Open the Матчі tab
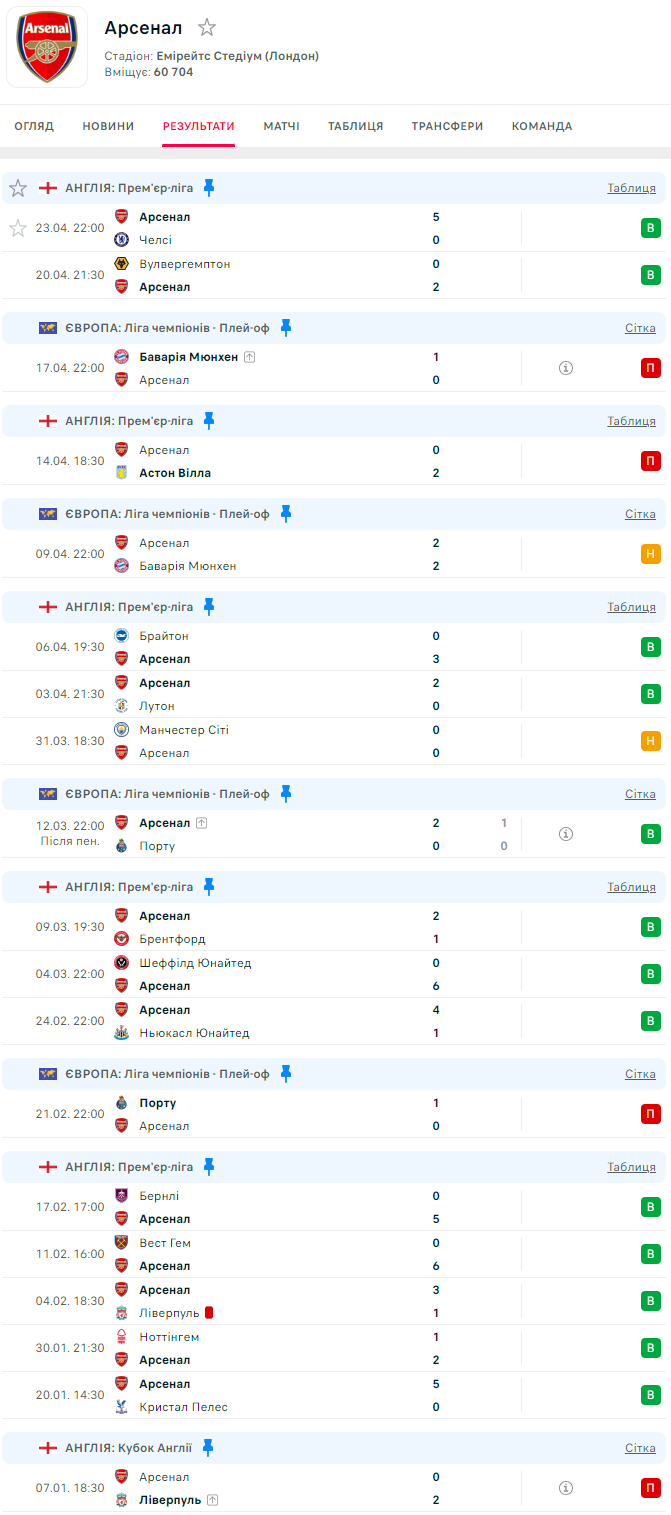The height and width of the screenshot is (1515, 671). coord(281,126)
